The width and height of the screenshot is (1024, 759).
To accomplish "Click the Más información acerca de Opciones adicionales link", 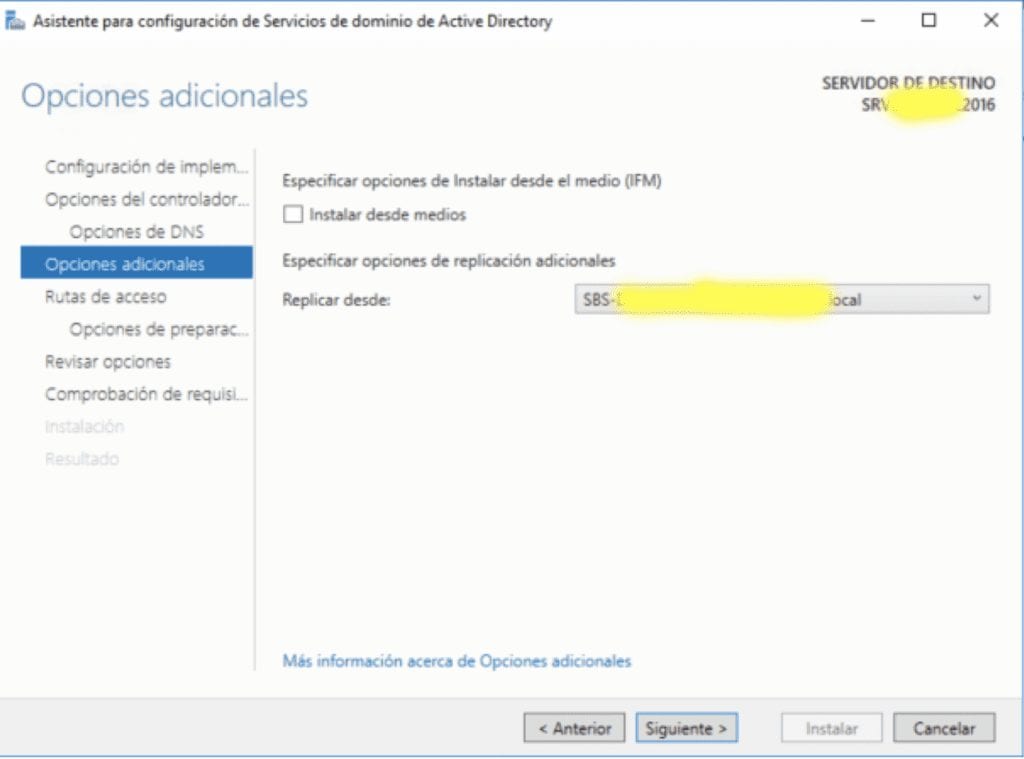I will 457,661.
